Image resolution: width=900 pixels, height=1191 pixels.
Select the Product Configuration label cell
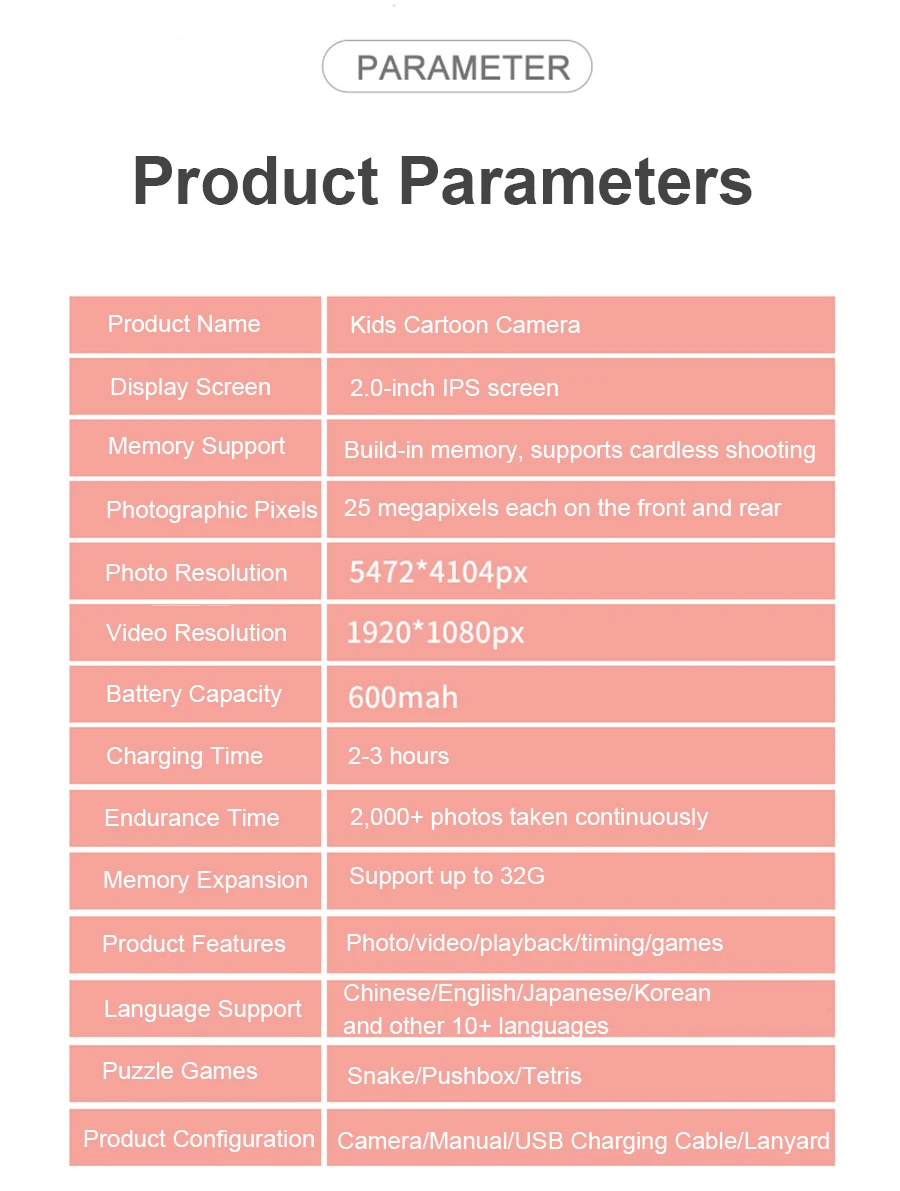195,1138
